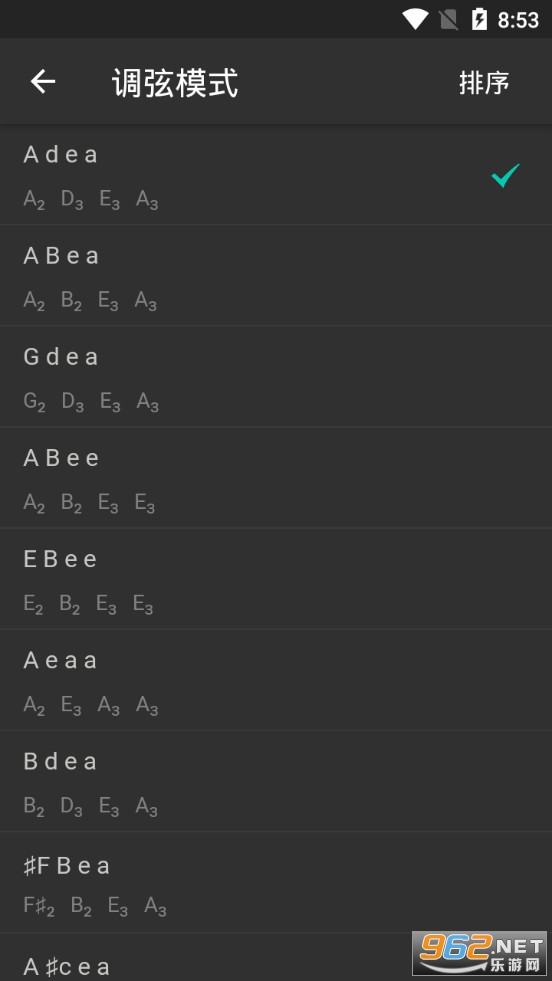The image size is (552, 981).
Task: Tap the battery charging icon
Action: click(x=479, y=19)
